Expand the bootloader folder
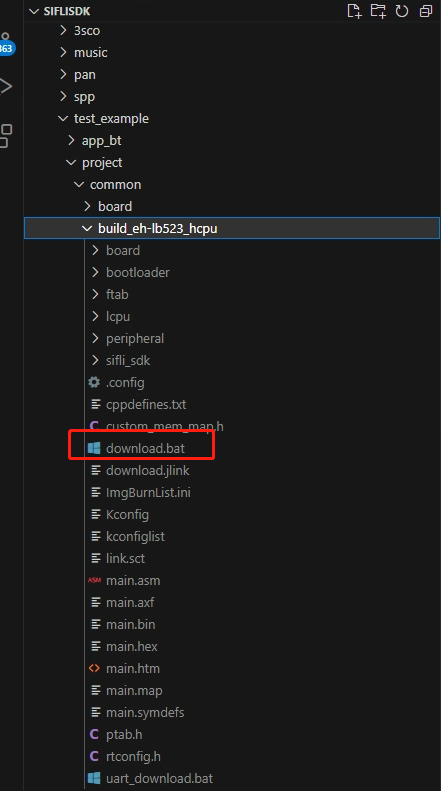This screenshot has width=441, height=791. coord(137,272)
